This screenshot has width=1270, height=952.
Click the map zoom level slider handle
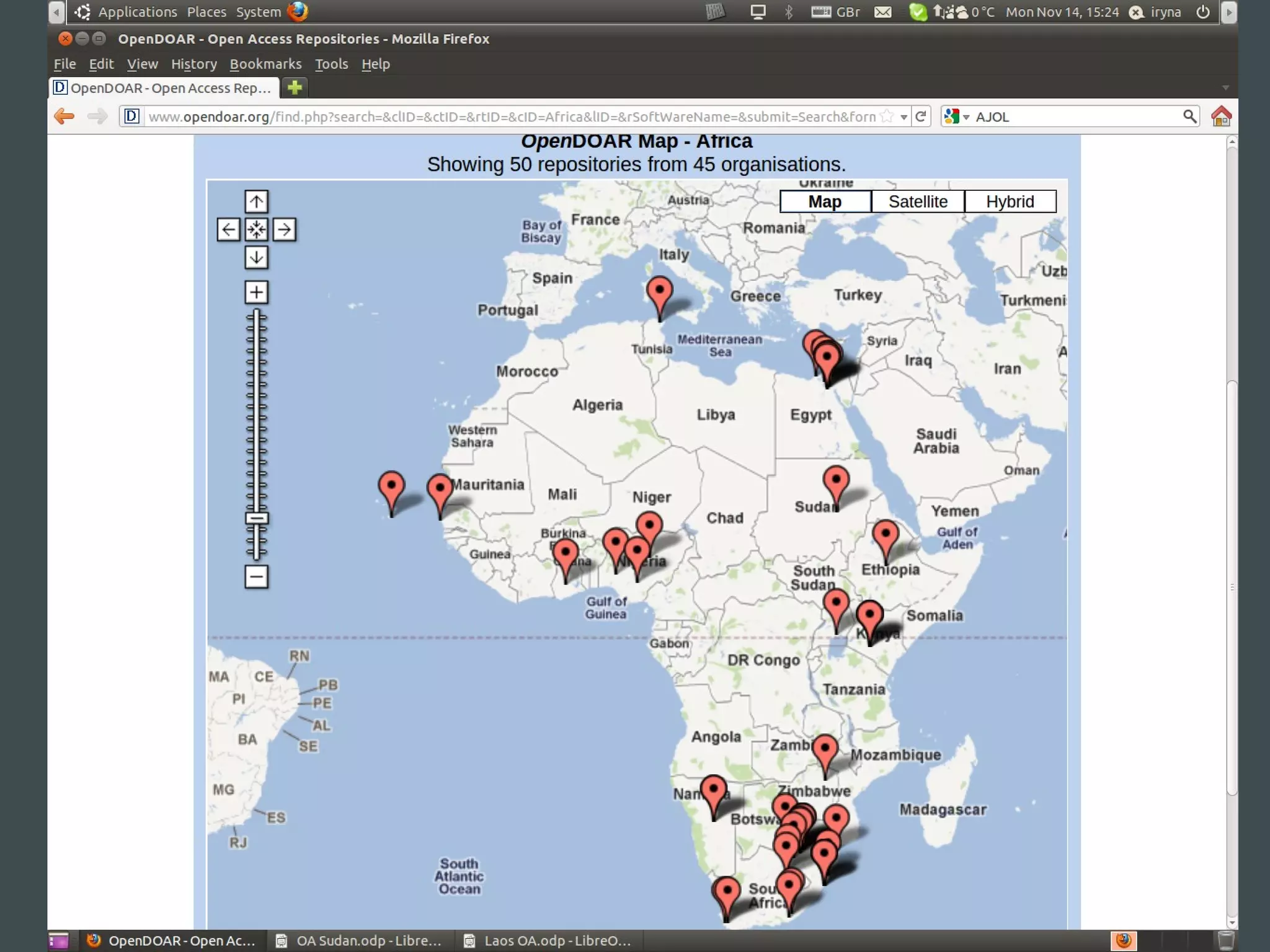pos(256,518)
